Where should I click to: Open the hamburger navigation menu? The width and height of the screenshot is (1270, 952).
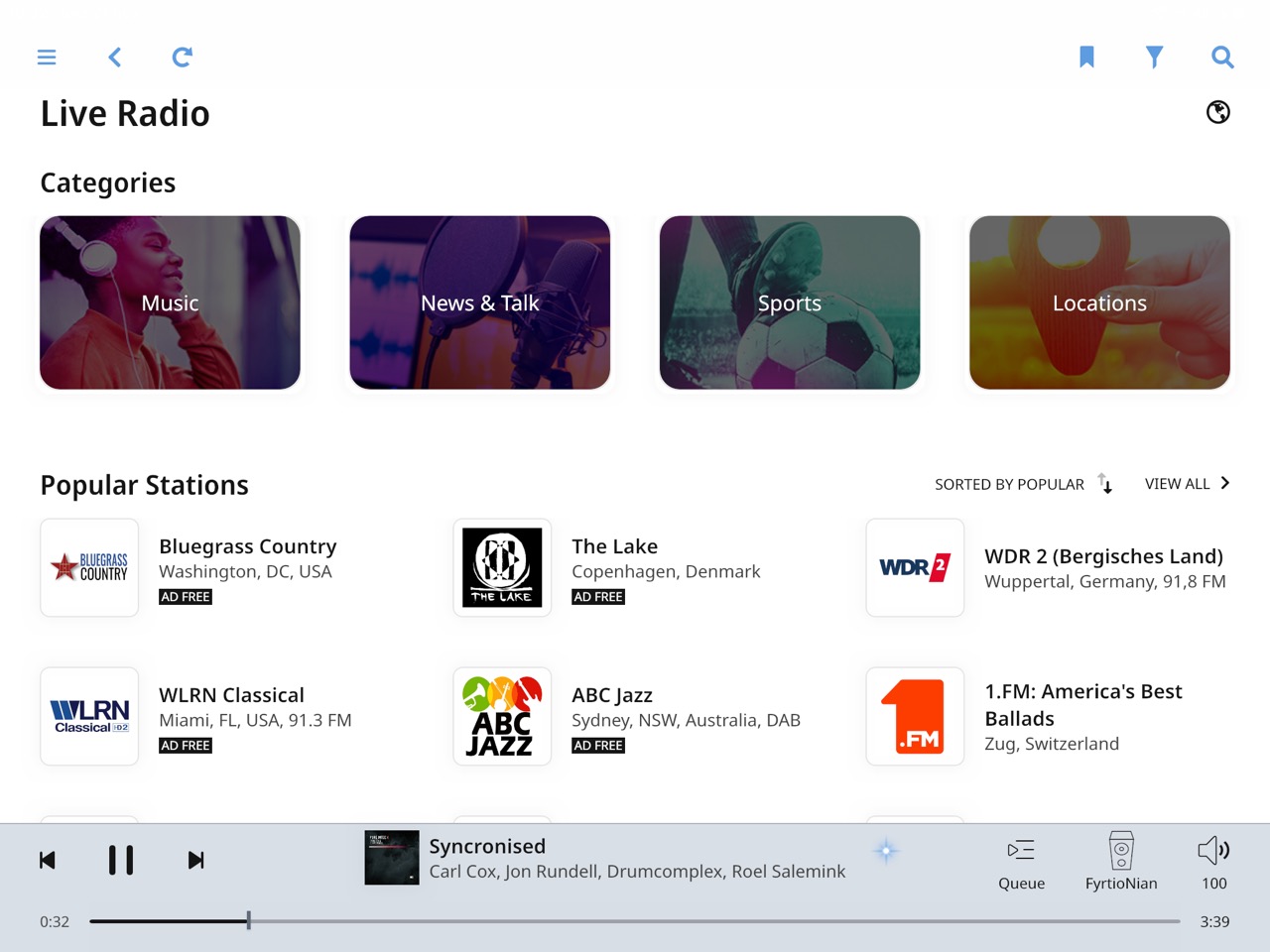[x=47, y=58]
